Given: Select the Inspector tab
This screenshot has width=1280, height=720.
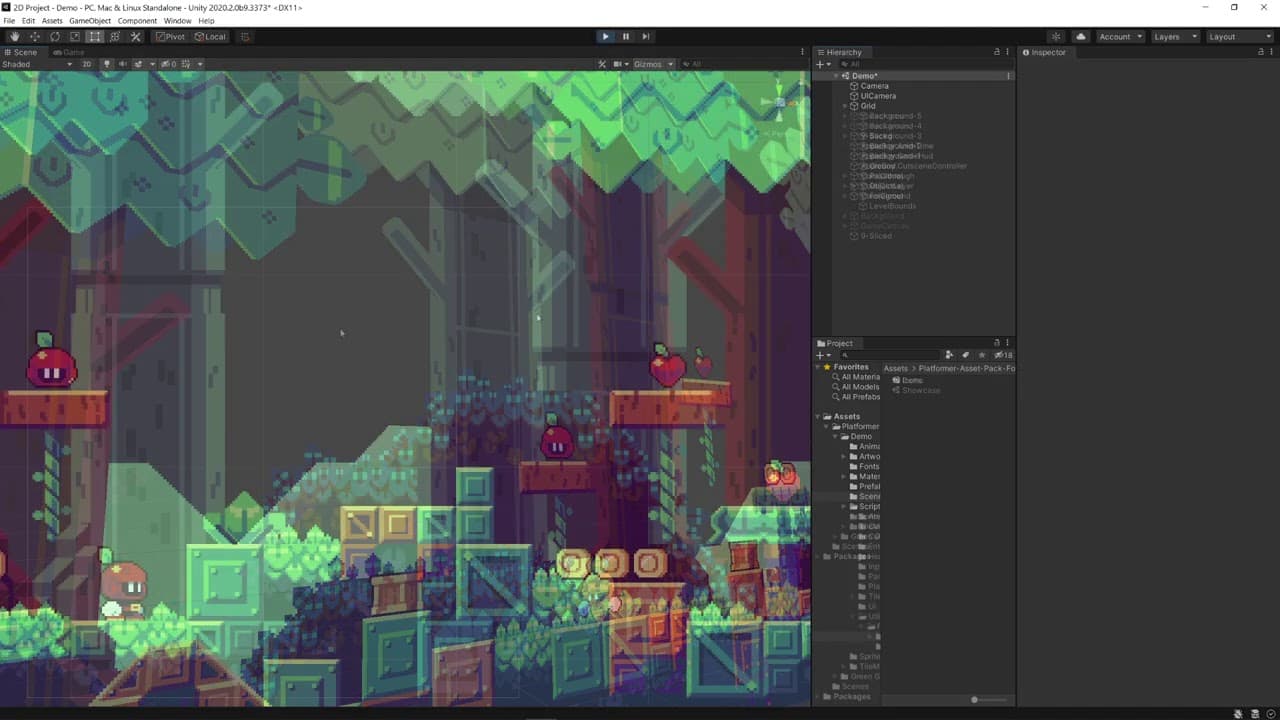Looking at the screenshot, I should coord(1045,52).
